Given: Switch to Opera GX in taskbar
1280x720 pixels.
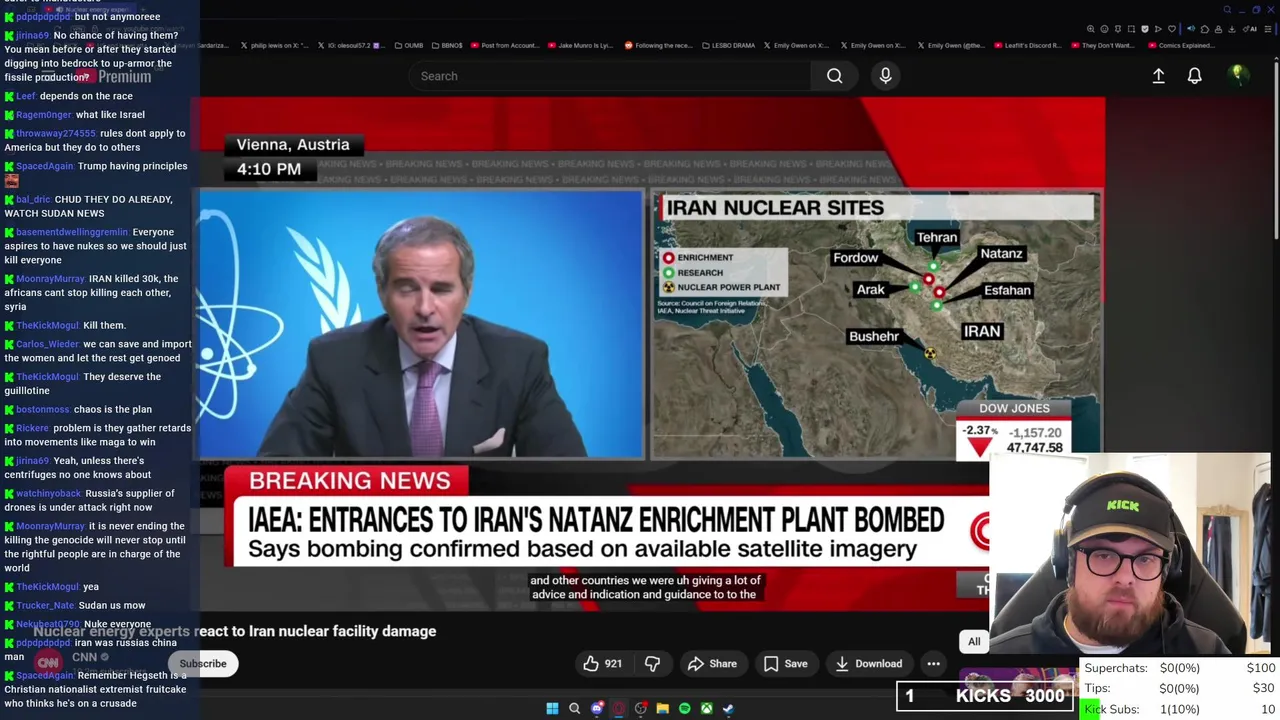Looking at the screenshot, I should (619, 708).
